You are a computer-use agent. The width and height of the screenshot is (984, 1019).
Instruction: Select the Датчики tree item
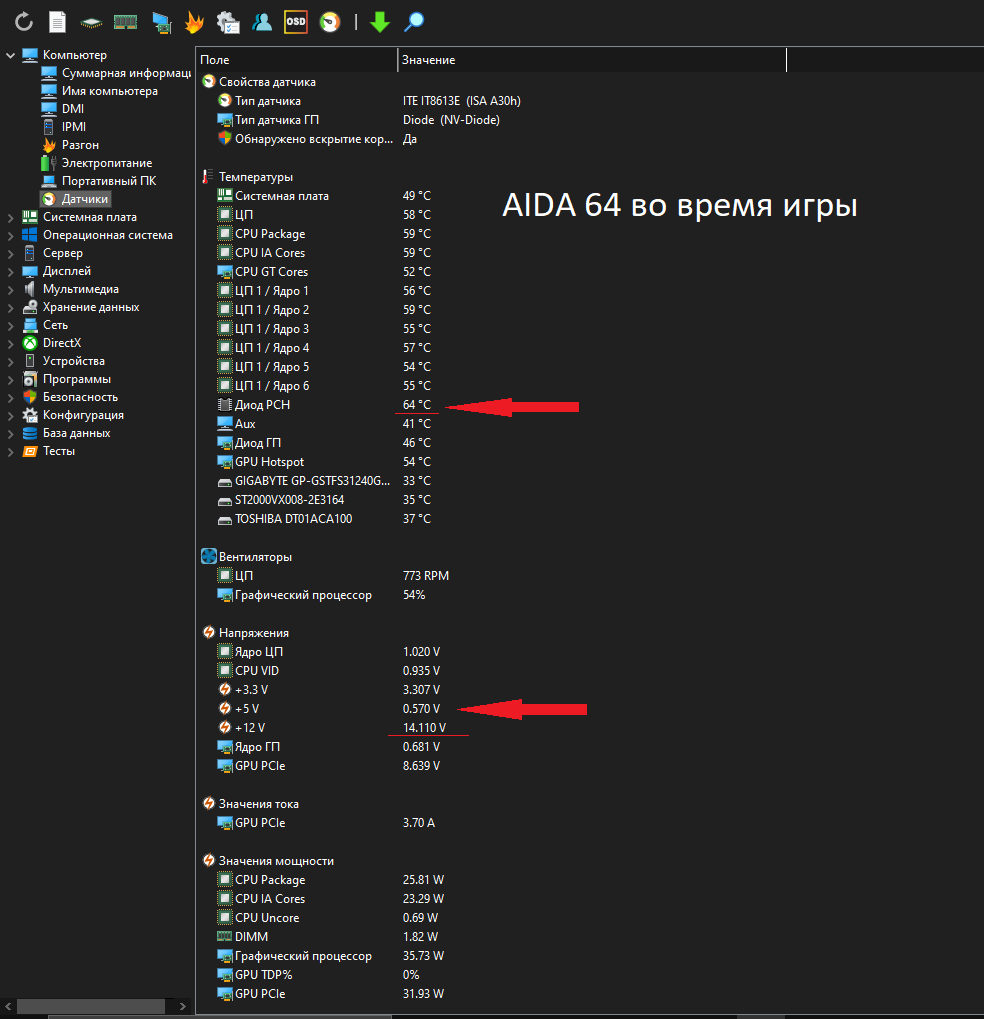coord(75,199)
